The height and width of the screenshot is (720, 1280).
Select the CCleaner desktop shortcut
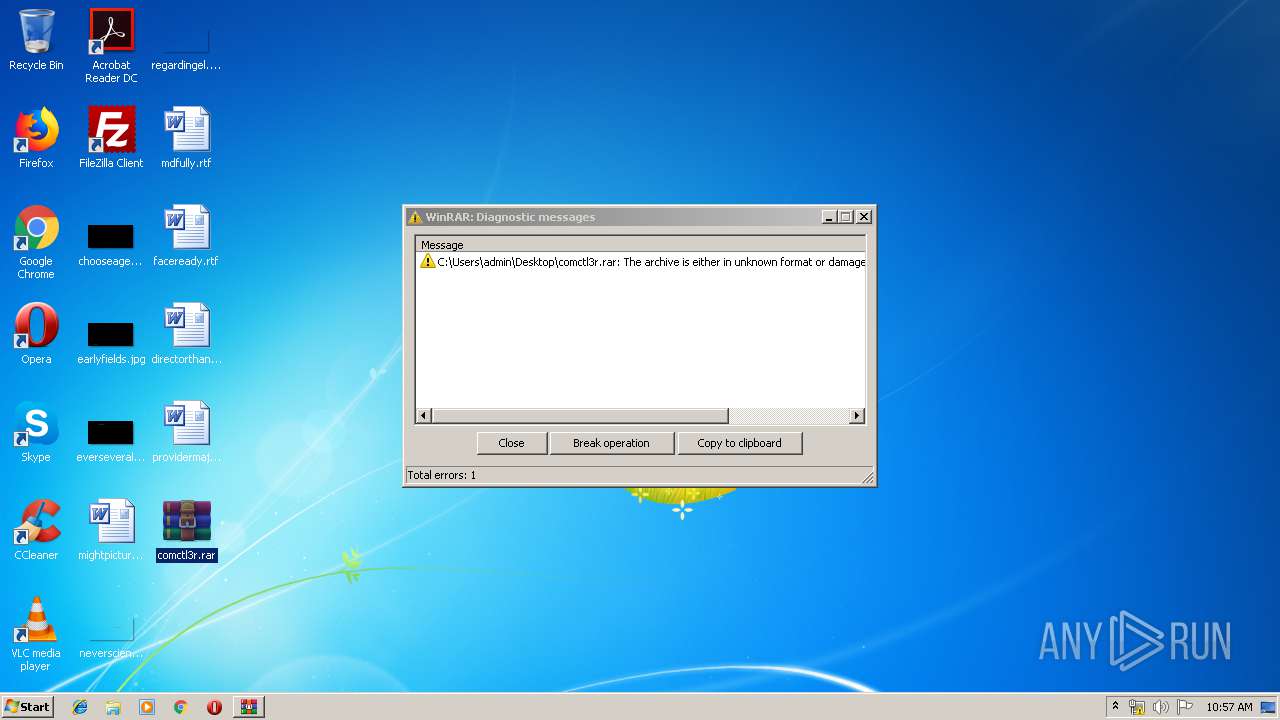pyautogui.click(x=36, y=530)
